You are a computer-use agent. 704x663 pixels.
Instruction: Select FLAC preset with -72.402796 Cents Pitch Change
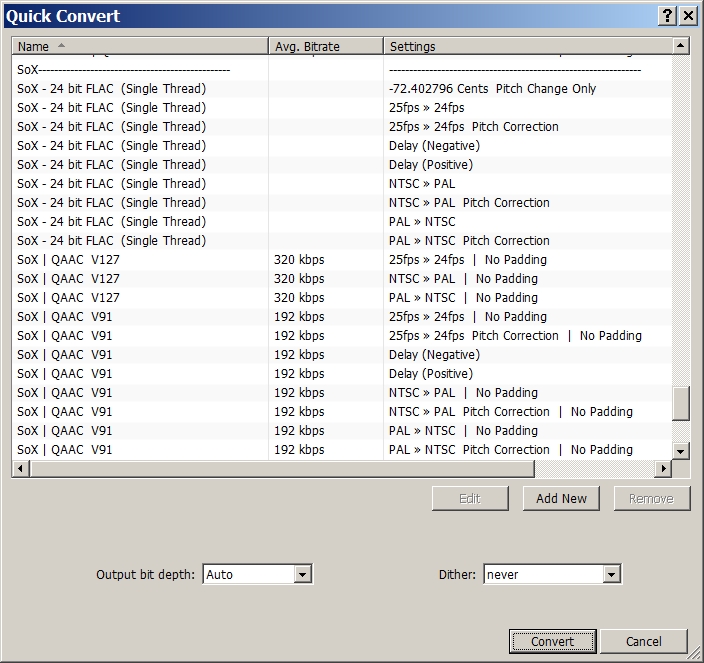point(342,89)
